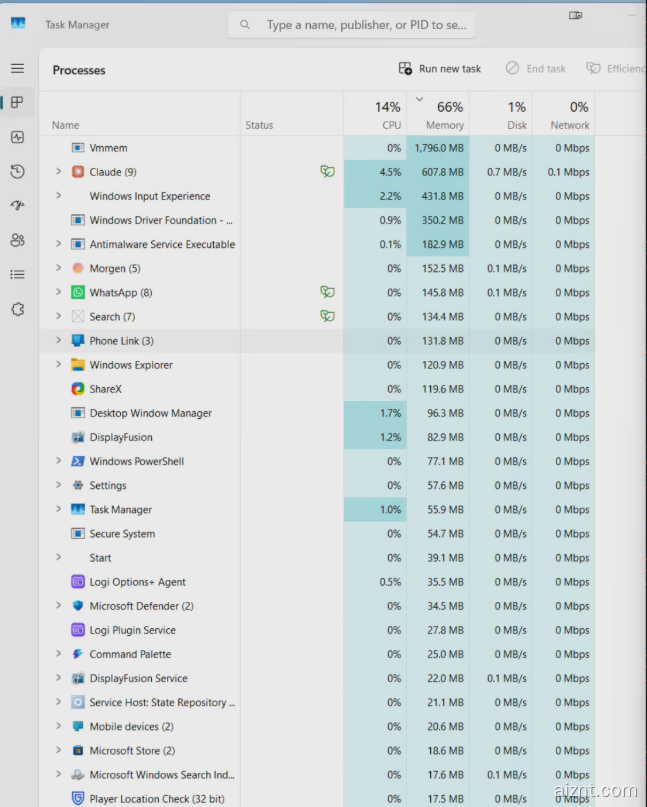This screenshot has width=647, height=807.
Task: Select the Secure System process row
Action: (317, 533)
